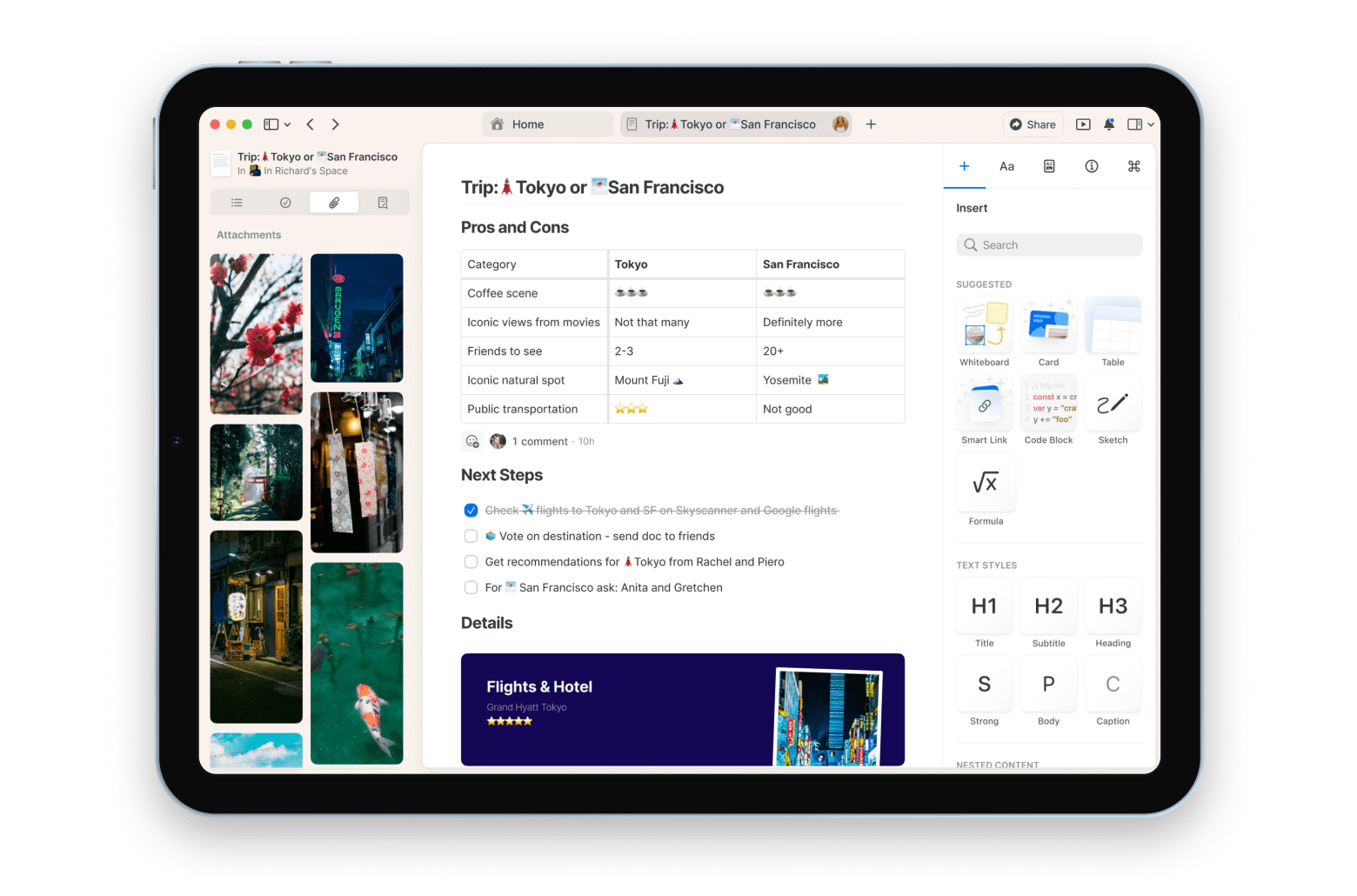Uncheck the Check flights on Skyscanner task
1357x896 pixels.
471,511
